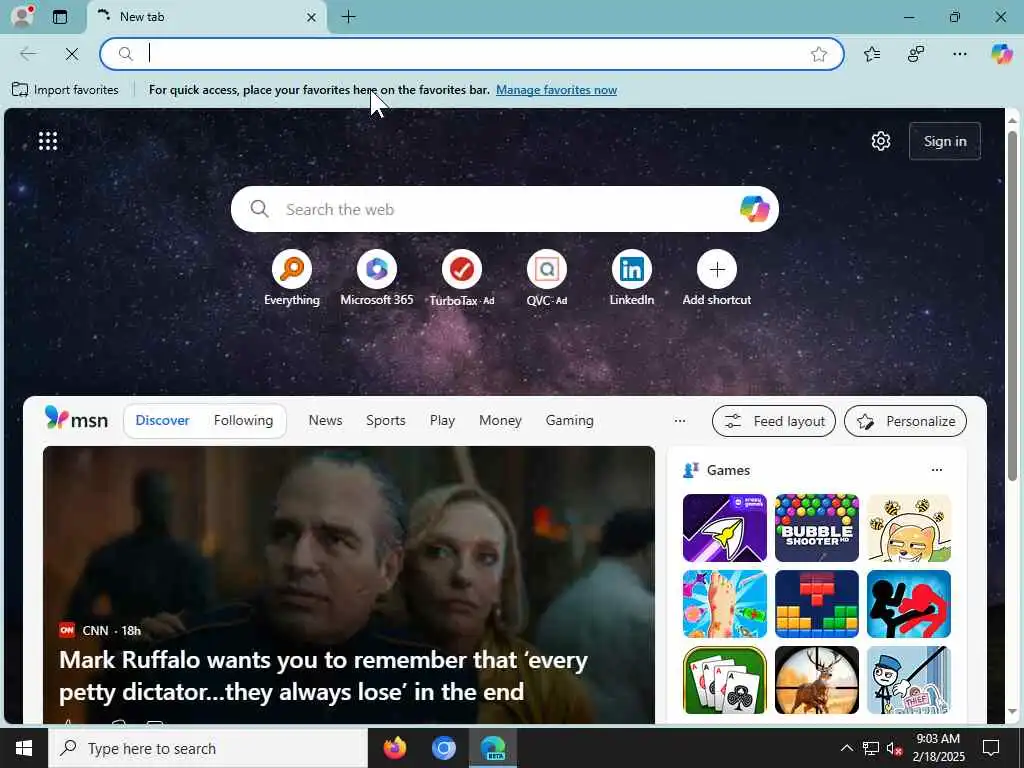1024x768 pixels.
Task: Click Add shortcut plus icon
Action: coord(717,269)
